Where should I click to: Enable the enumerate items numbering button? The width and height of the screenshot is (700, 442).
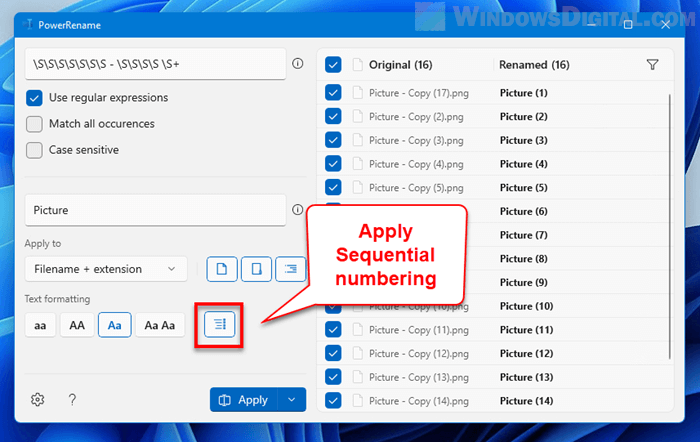219,325
